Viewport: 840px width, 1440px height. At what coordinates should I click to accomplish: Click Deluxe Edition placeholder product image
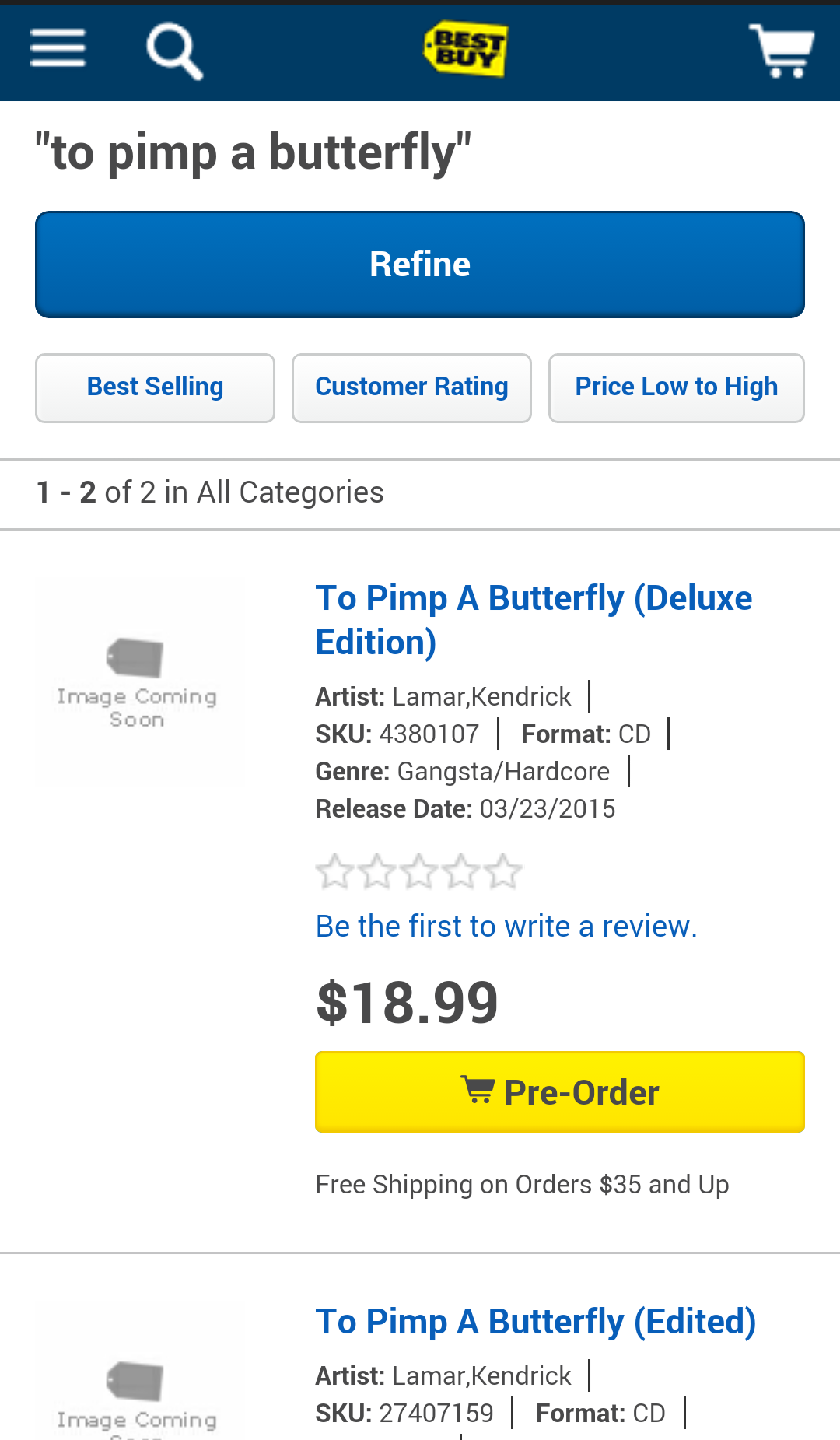click(x=137, y=683)
